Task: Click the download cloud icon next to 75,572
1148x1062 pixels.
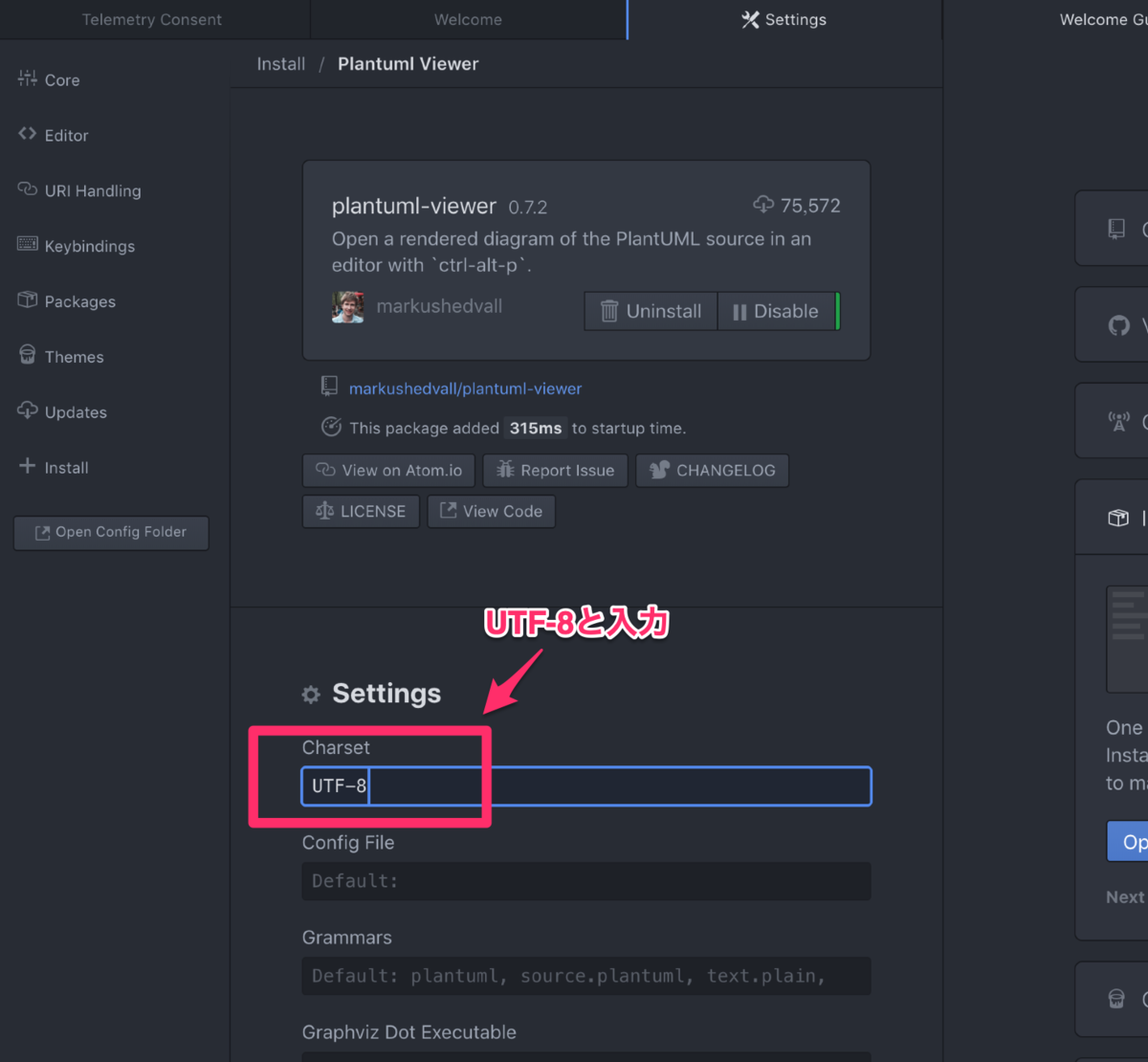Action: point(763,204)
